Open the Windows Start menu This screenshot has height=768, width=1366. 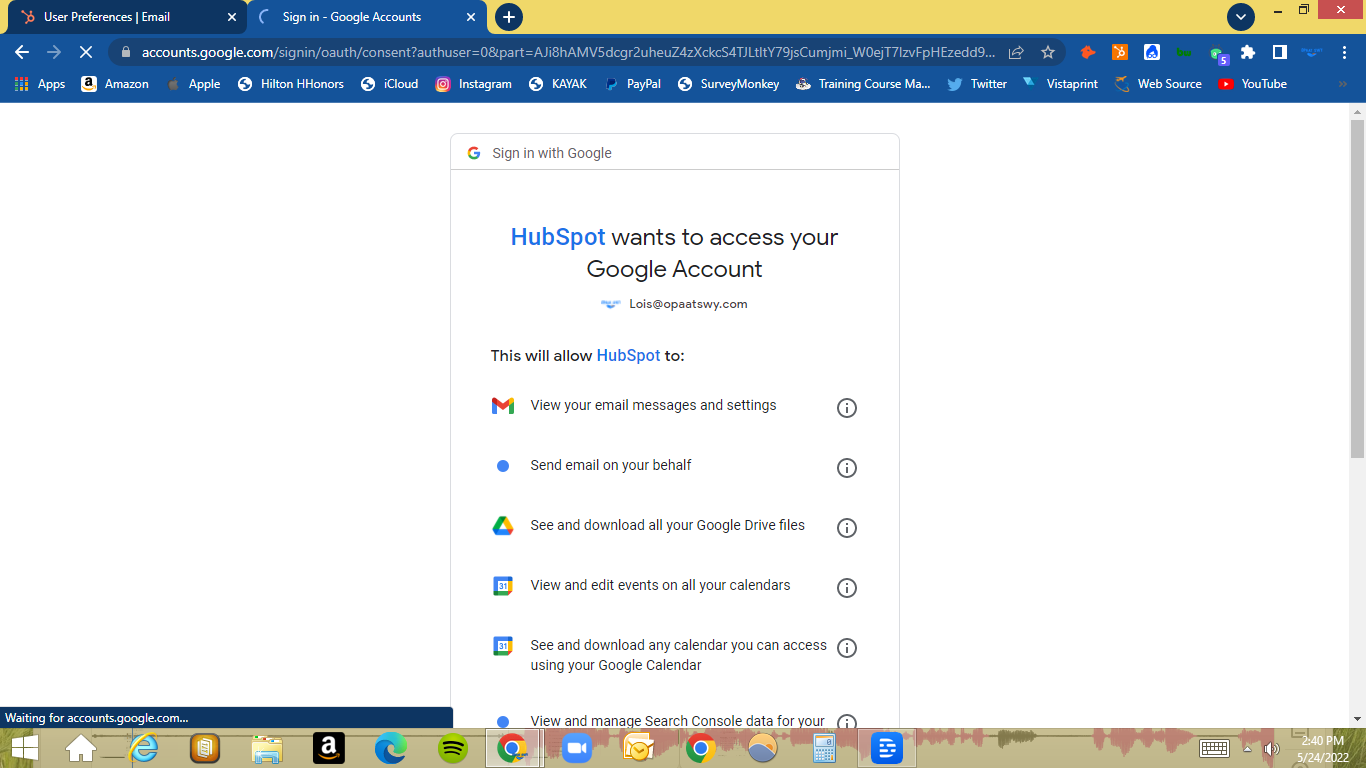(24, 747)
